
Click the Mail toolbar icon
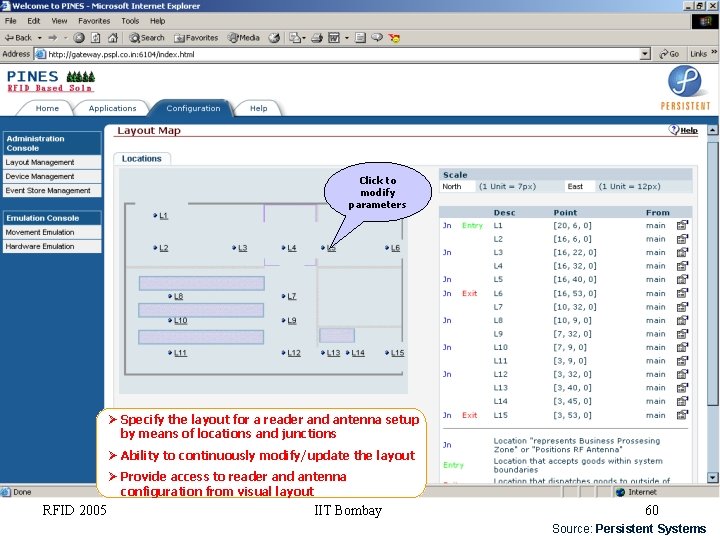pos(297,38)
